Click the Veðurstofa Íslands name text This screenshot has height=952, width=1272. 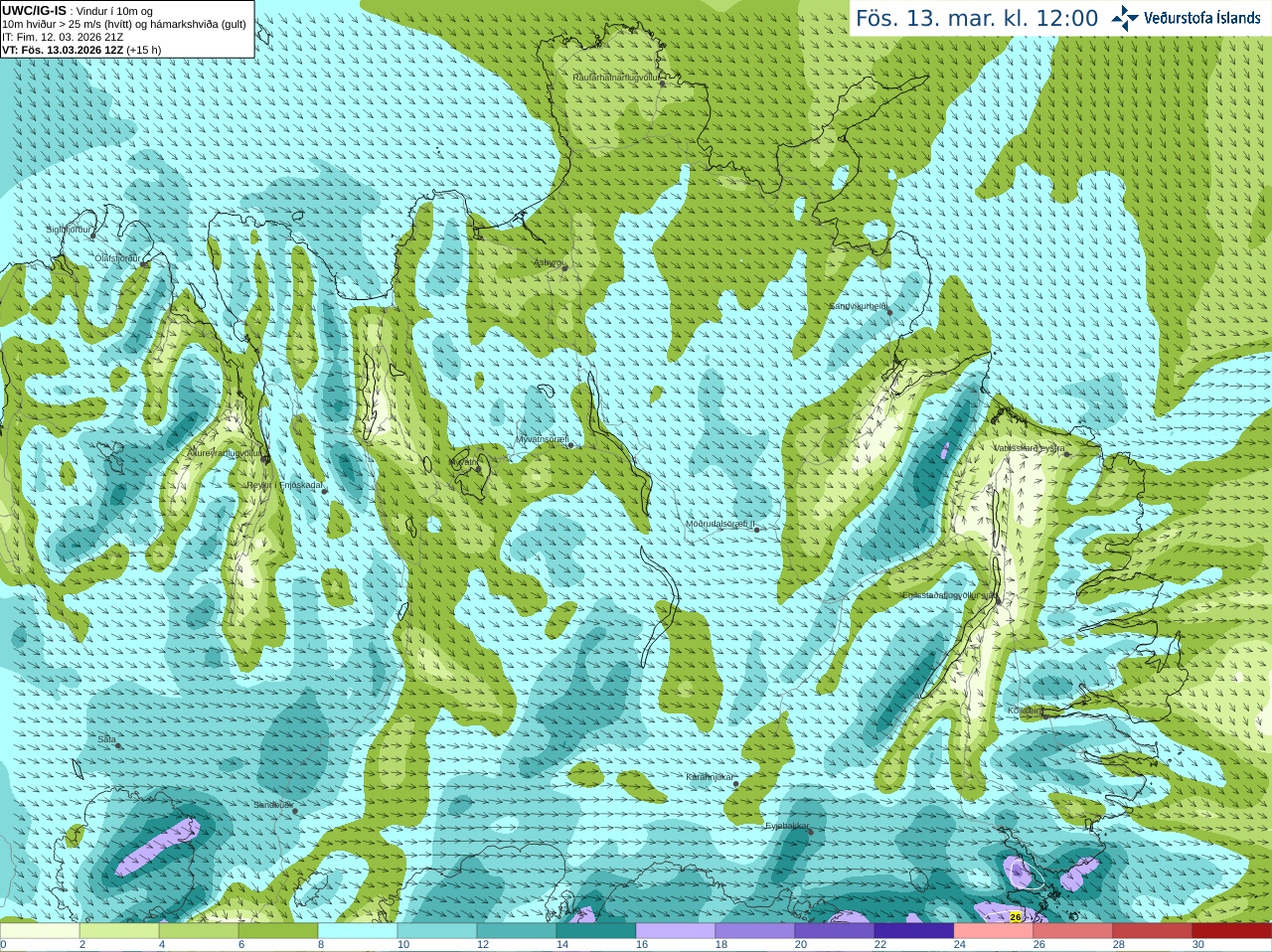point(1201,18)
